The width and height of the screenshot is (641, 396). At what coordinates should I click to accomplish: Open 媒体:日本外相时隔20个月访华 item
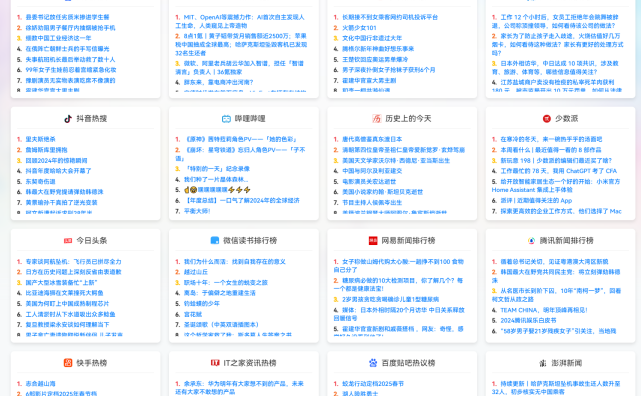point(399,314)
